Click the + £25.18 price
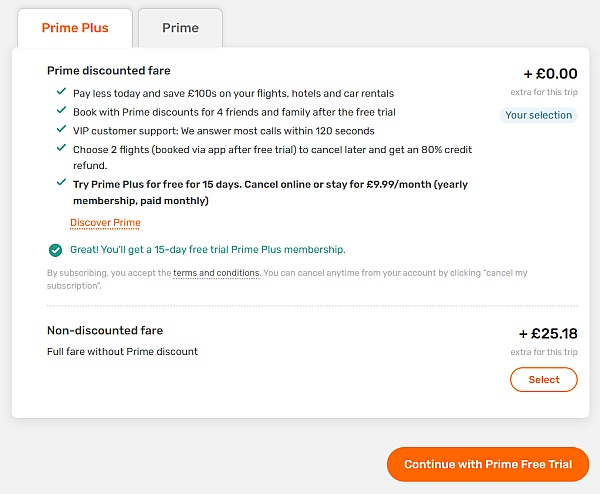The height and width of the screenshot is (494, 600). [x=548, y=334]
